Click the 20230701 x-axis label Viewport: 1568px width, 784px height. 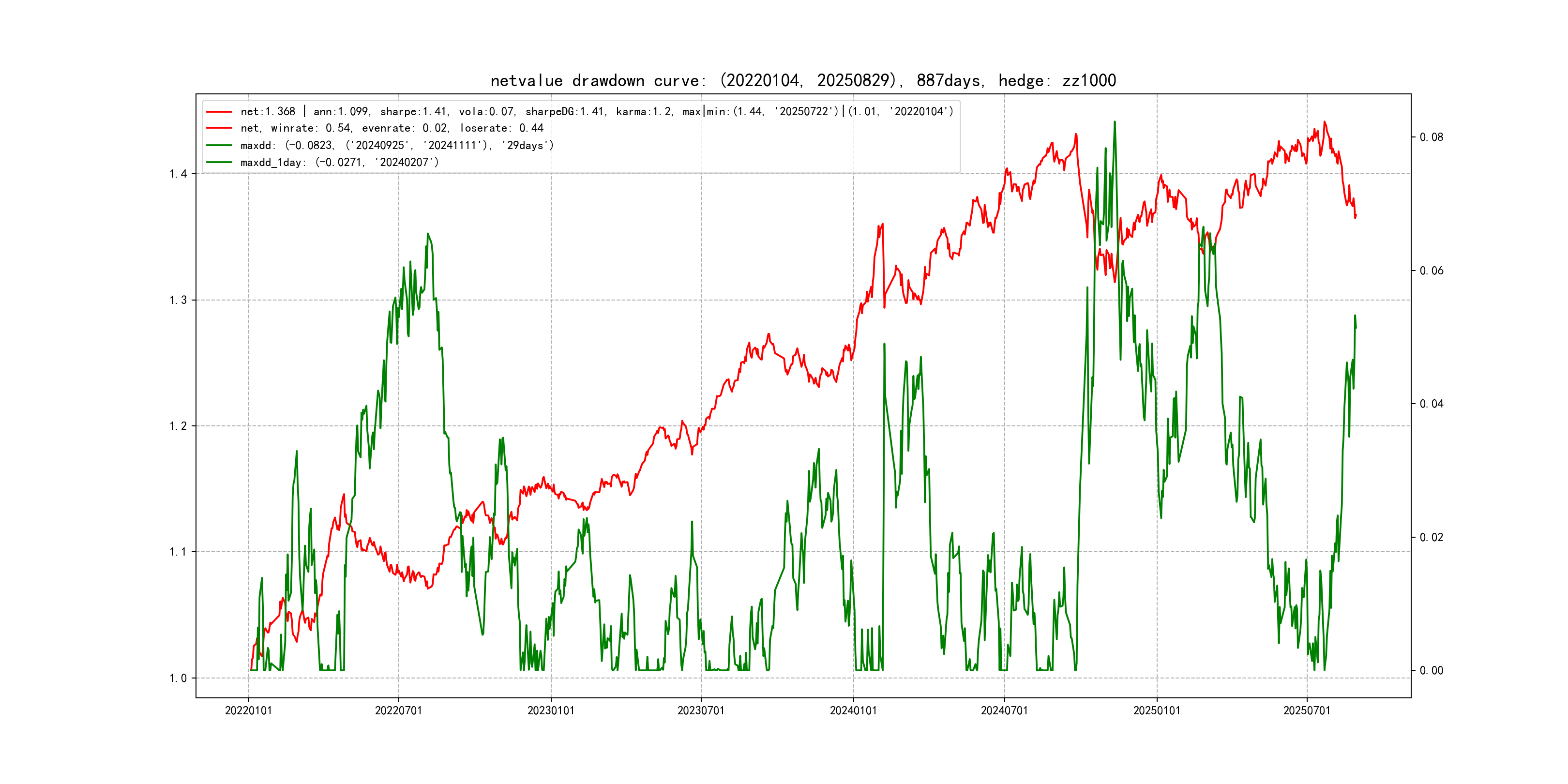tap(701, 710)
